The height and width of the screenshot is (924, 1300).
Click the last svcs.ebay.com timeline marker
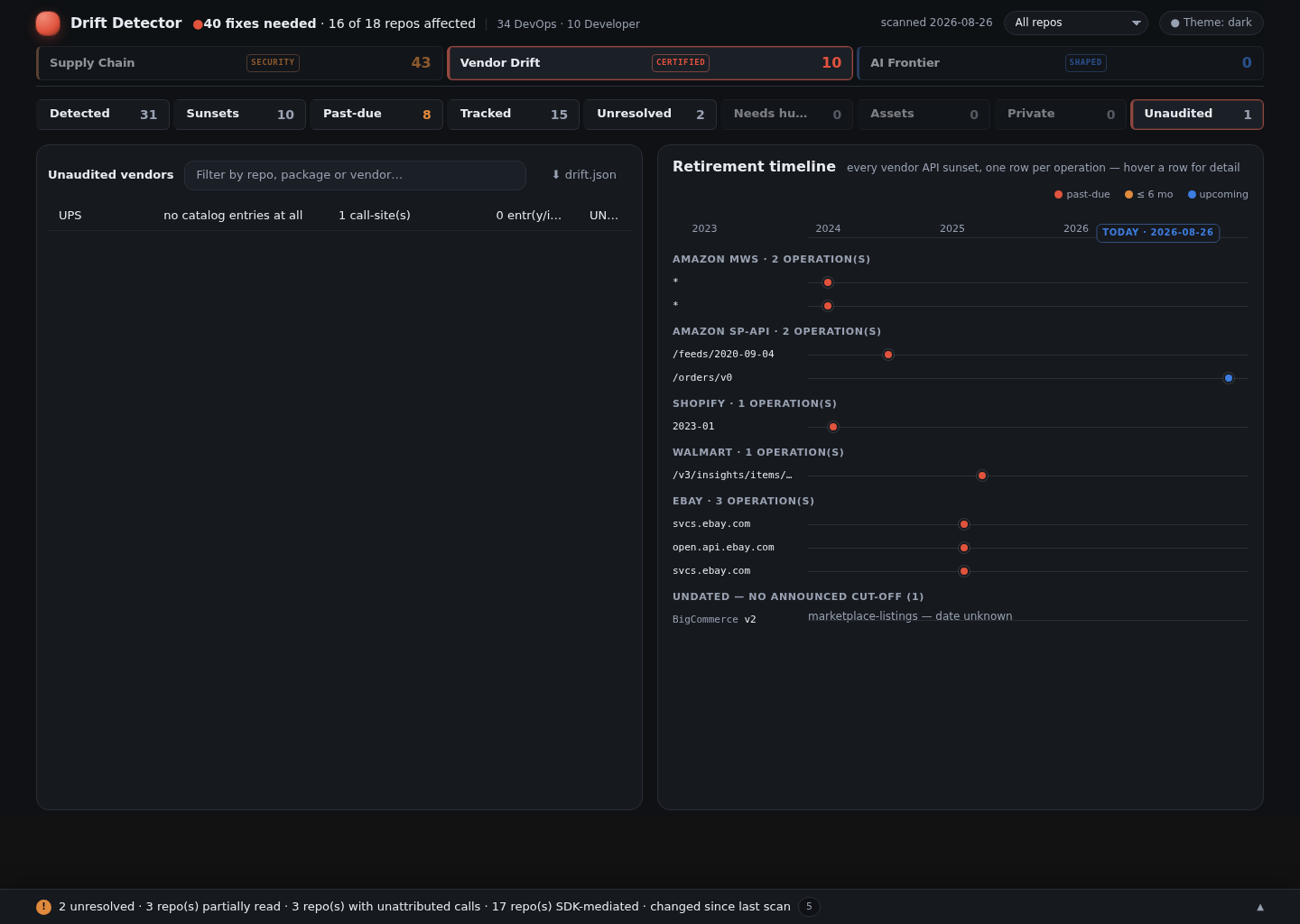pos(964,571)
